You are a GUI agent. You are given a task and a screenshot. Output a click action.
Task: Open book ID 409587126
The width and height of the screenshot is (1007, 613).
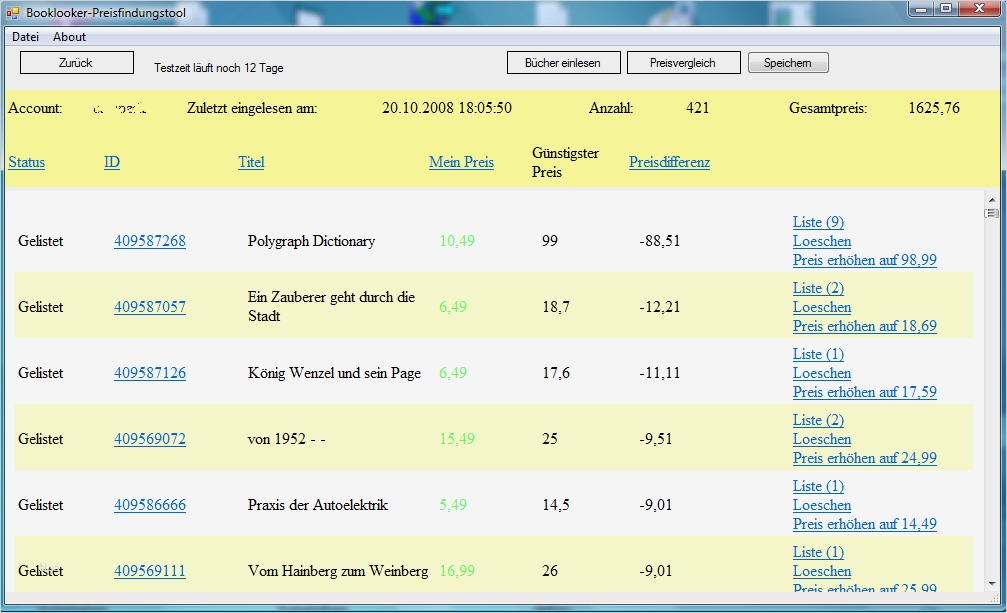[150, 373]
